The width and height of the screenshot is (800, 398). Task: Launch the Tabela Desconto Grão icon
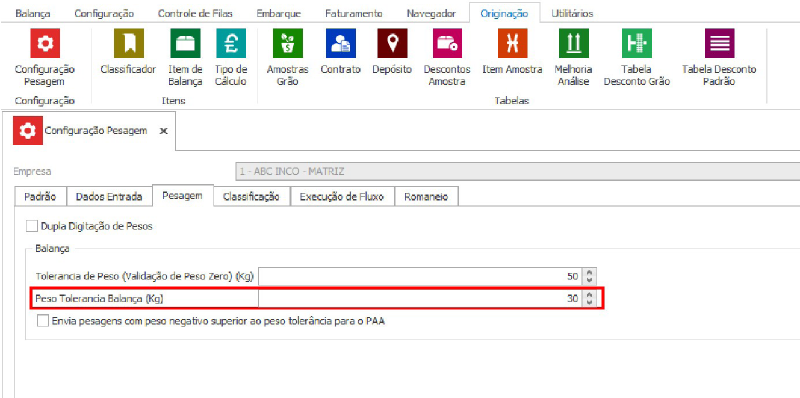pos(637,43)
